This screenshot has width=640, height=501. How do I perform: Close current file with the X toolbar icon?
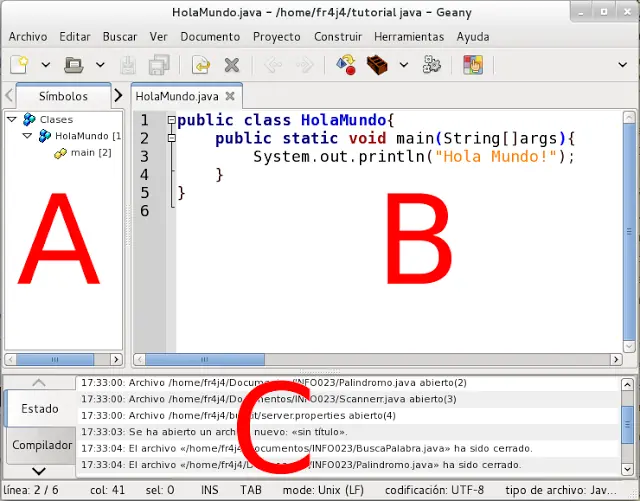click(232, 65)
